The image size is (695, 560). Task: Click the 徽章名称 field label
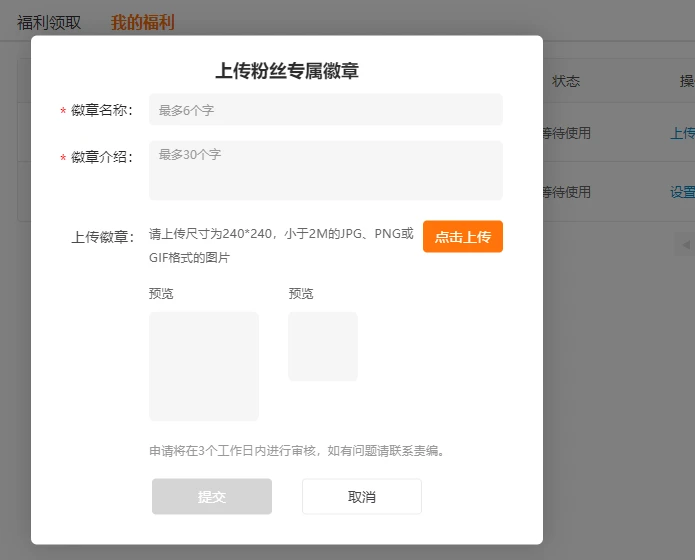coord(102,110)
